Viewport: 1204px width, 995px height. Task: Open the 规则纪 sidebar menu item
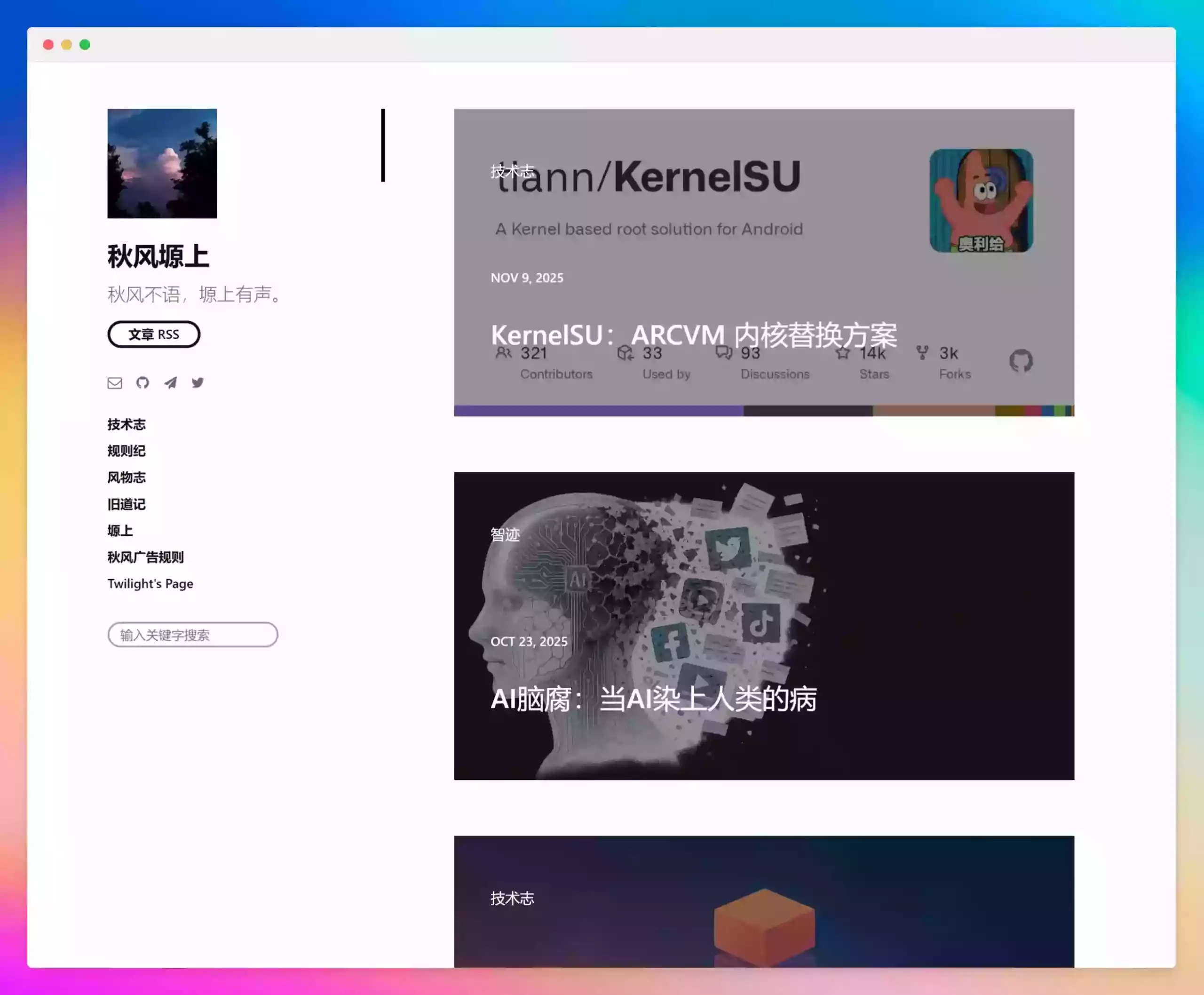(127, 451)
